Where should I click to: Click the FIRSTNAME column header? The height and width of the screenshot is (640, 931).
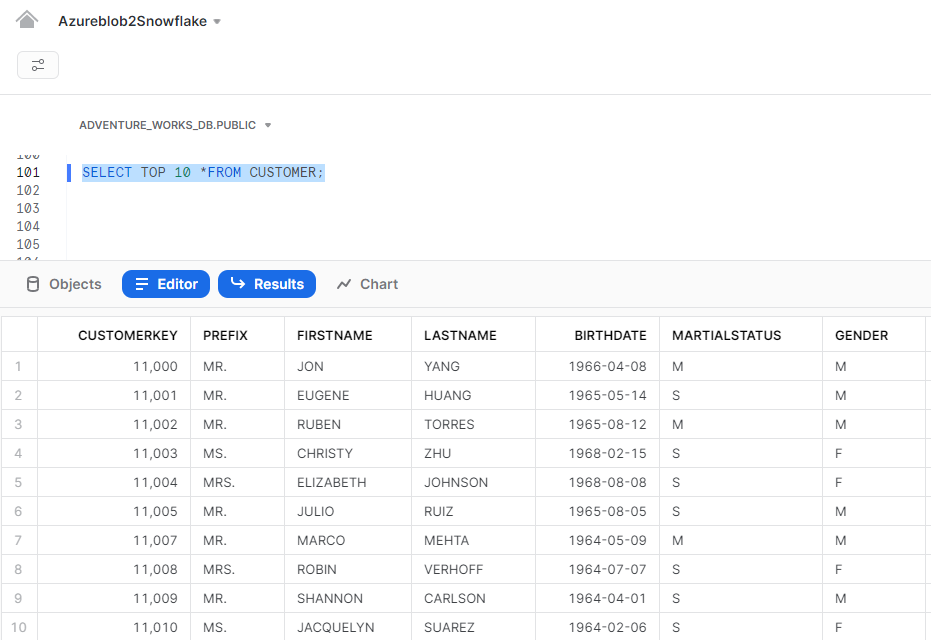pyautogui.click(x=348, y=335)
